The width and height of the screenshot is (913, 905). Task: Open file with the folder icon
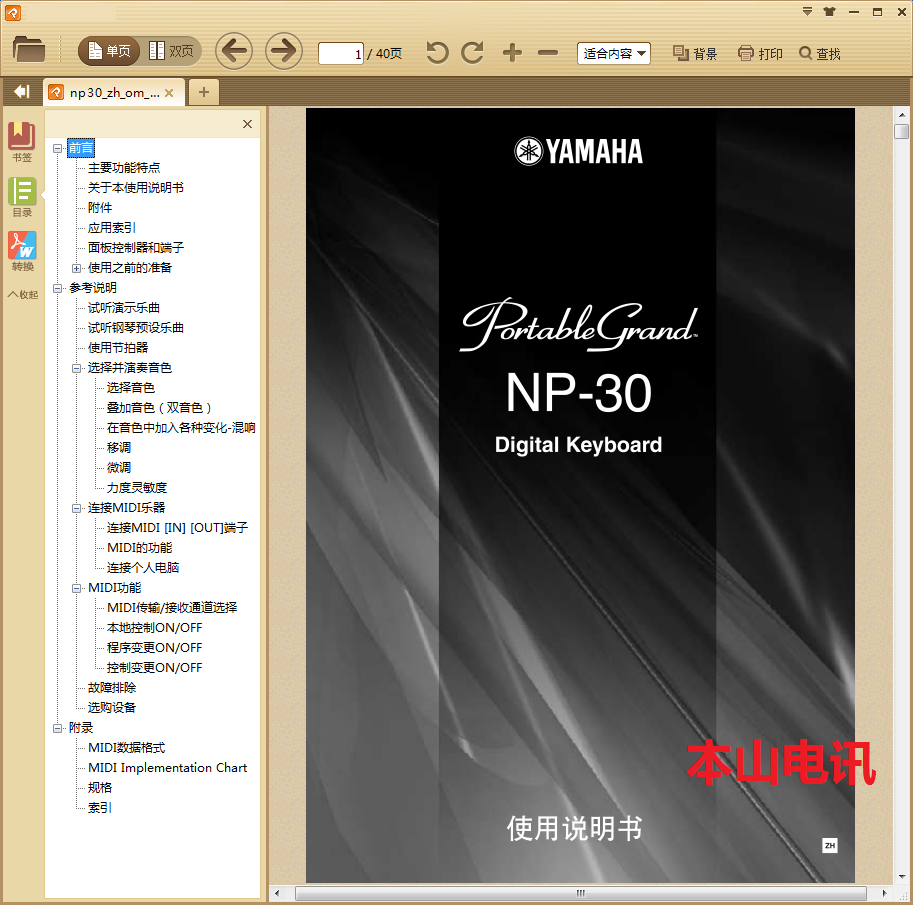29,50
